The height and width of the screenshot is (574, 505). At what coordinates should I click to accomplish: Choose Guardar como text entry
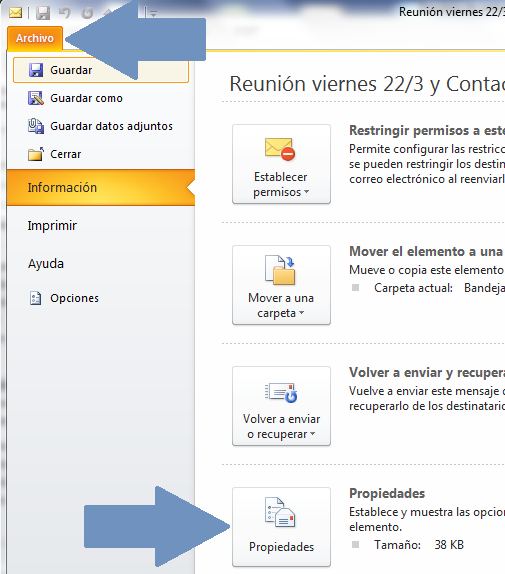click(x=86, y=98)
